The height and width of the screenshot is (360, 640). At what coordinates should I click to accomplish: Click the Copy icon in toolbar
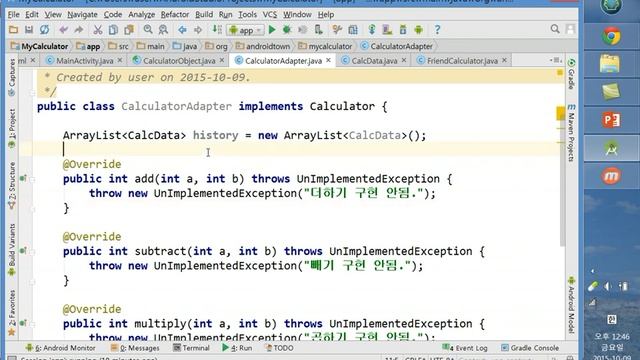113,30
